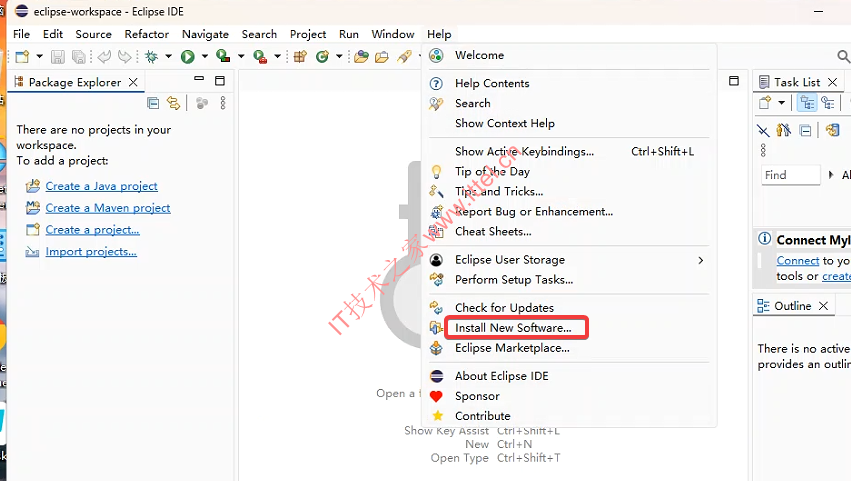Click the Create a project... link

(92, 230)
